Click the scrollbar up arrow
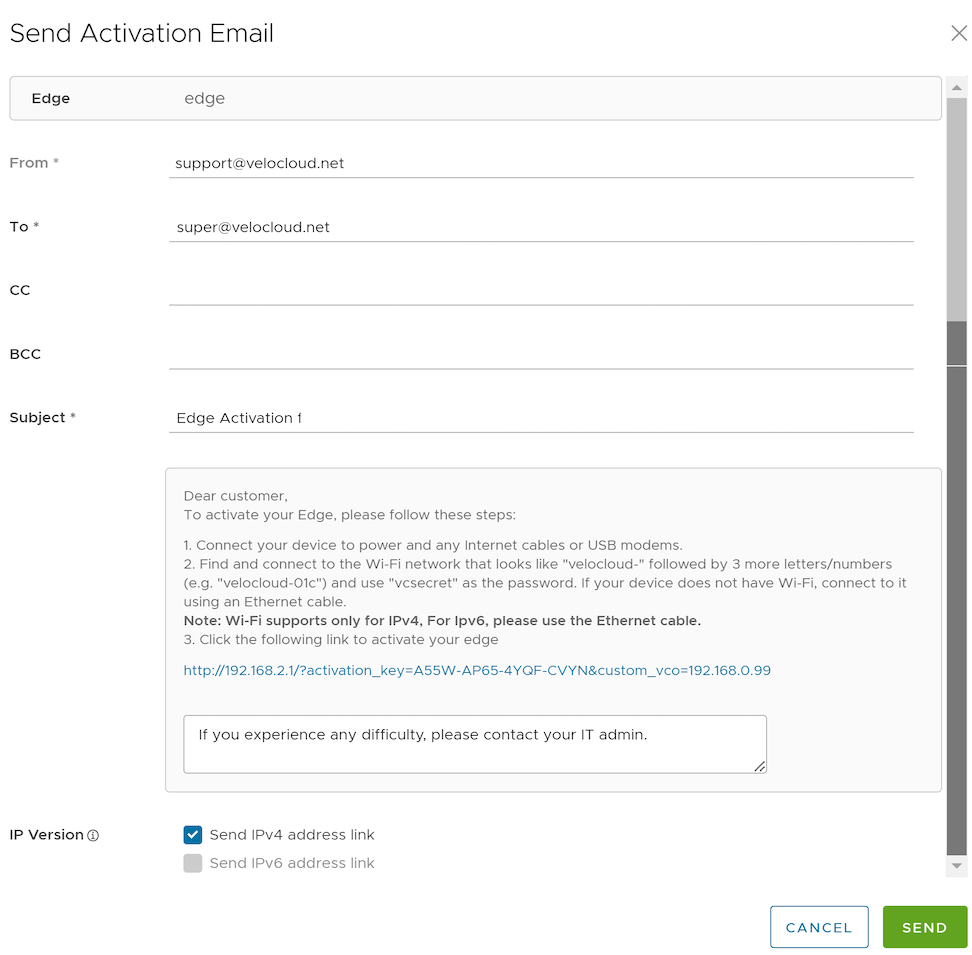Screen dimensions: 972x955 coord(957,88)
